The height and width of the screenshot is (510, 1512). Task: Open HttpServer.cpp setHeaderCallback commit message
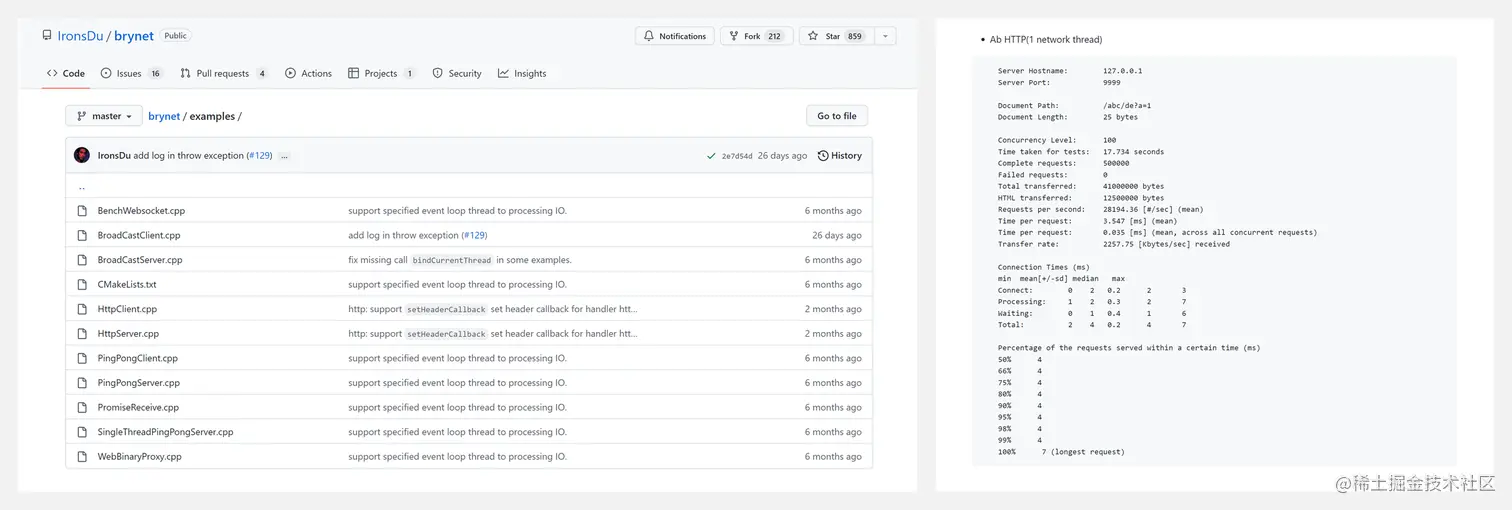coord(492,334)
